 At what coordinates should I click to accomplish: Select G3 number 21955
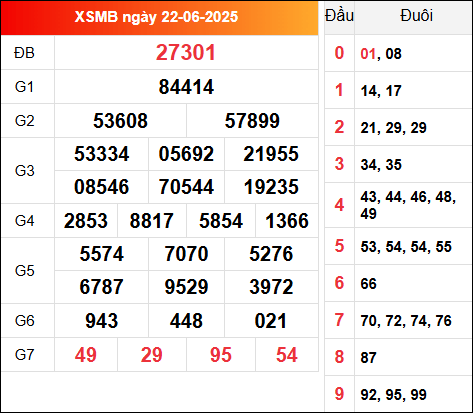pyautogui.click(x=271, y=154)
